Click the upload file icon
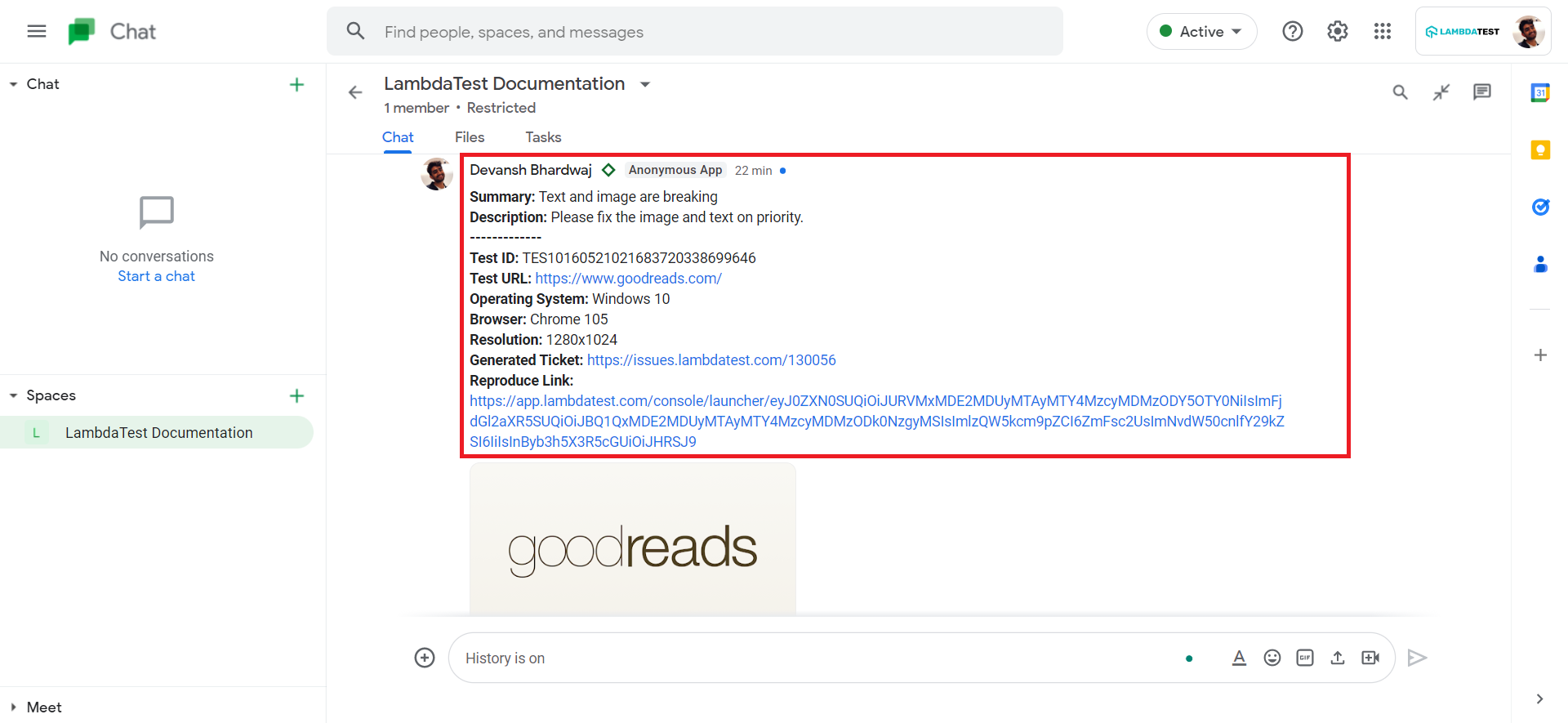The image size is (1568, 723). (1337, 658)
